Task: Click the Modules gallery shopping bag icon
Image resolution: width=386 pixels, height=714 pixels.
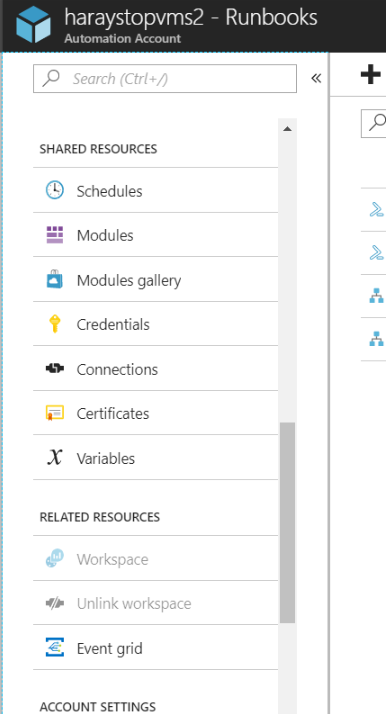Action: pos(55,279)
